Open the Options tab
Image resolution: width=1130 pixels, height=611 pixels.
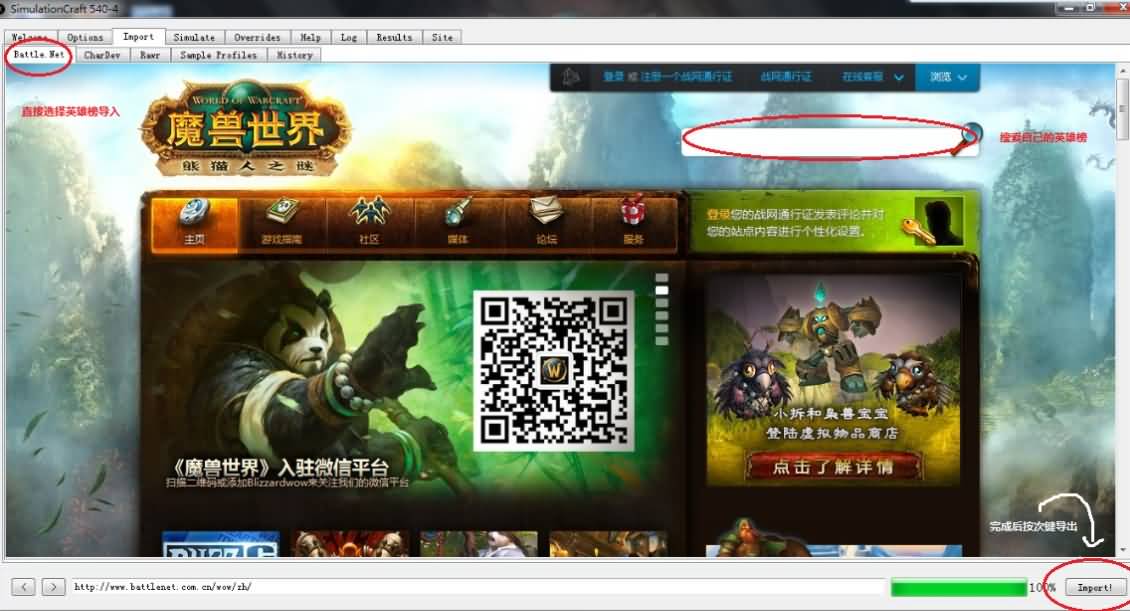coord(85,37)
